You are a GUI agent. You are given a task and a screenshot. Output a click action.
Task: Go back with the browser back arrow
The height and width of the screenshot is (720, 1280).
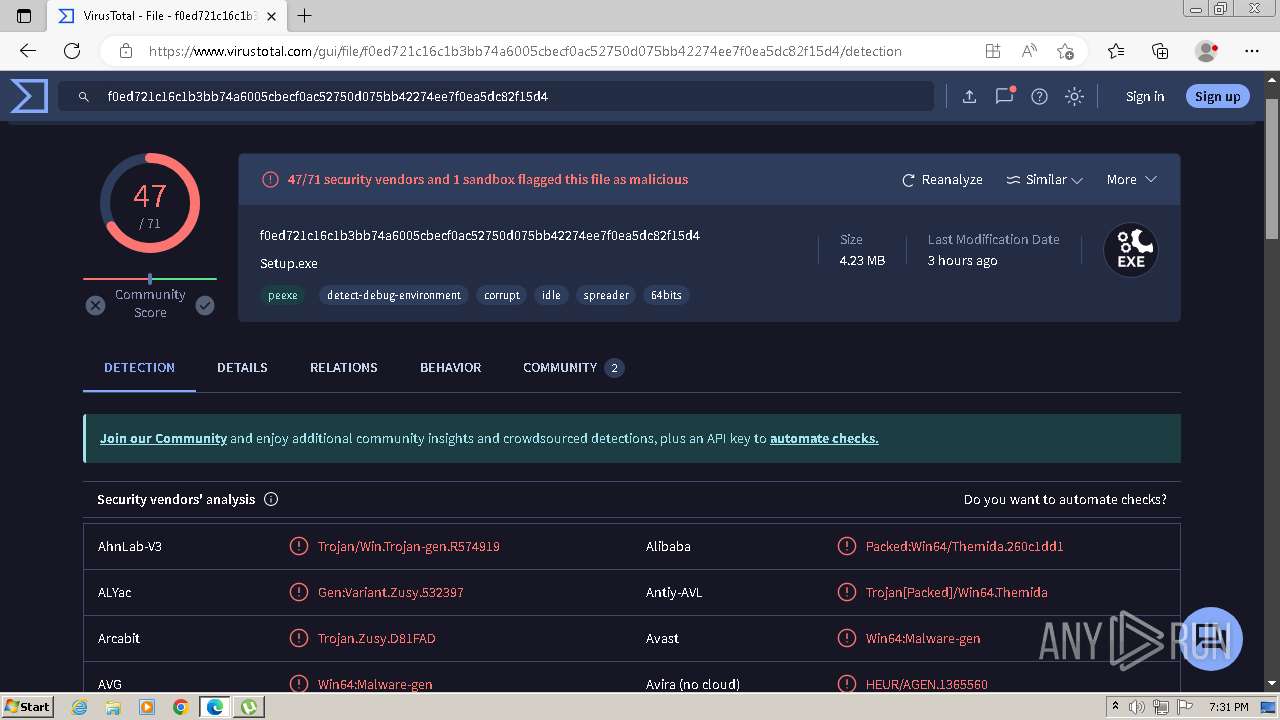[x=27, y=51]
